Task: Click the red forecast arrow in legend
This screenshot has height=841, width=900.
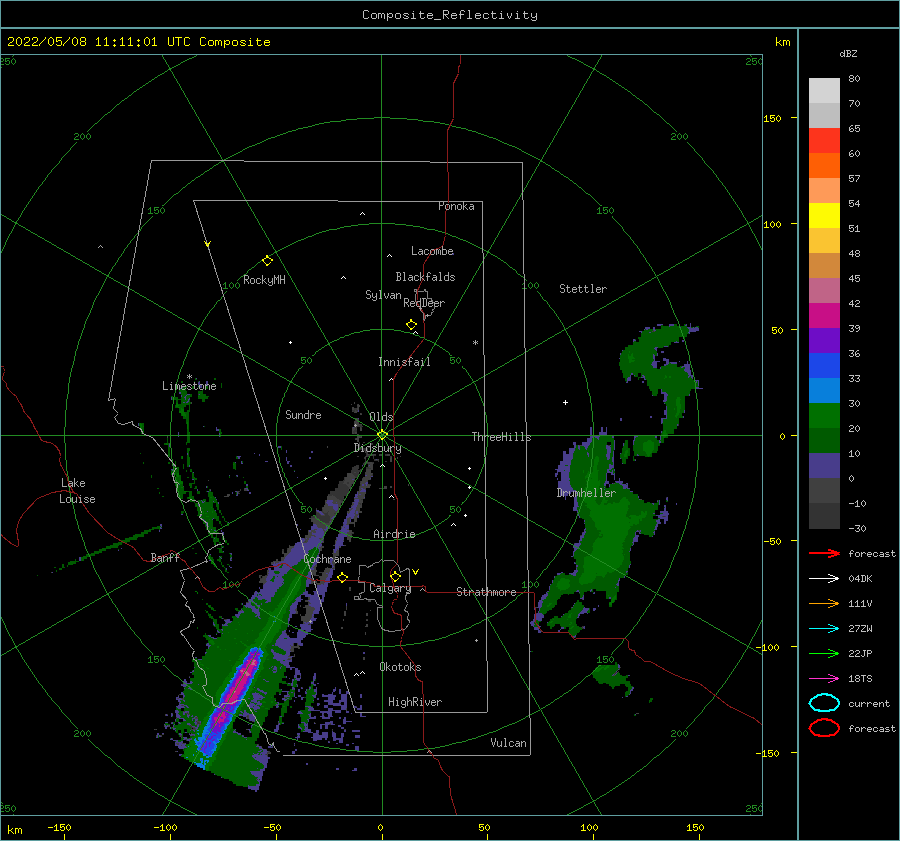Action: 824,553
